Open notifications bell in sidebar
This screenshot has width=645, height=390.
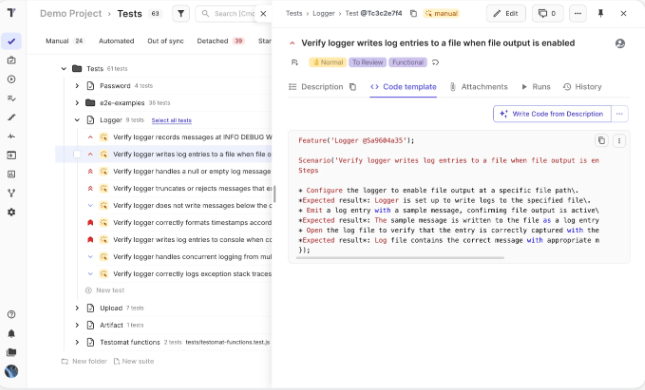click(x=12, y=333)
